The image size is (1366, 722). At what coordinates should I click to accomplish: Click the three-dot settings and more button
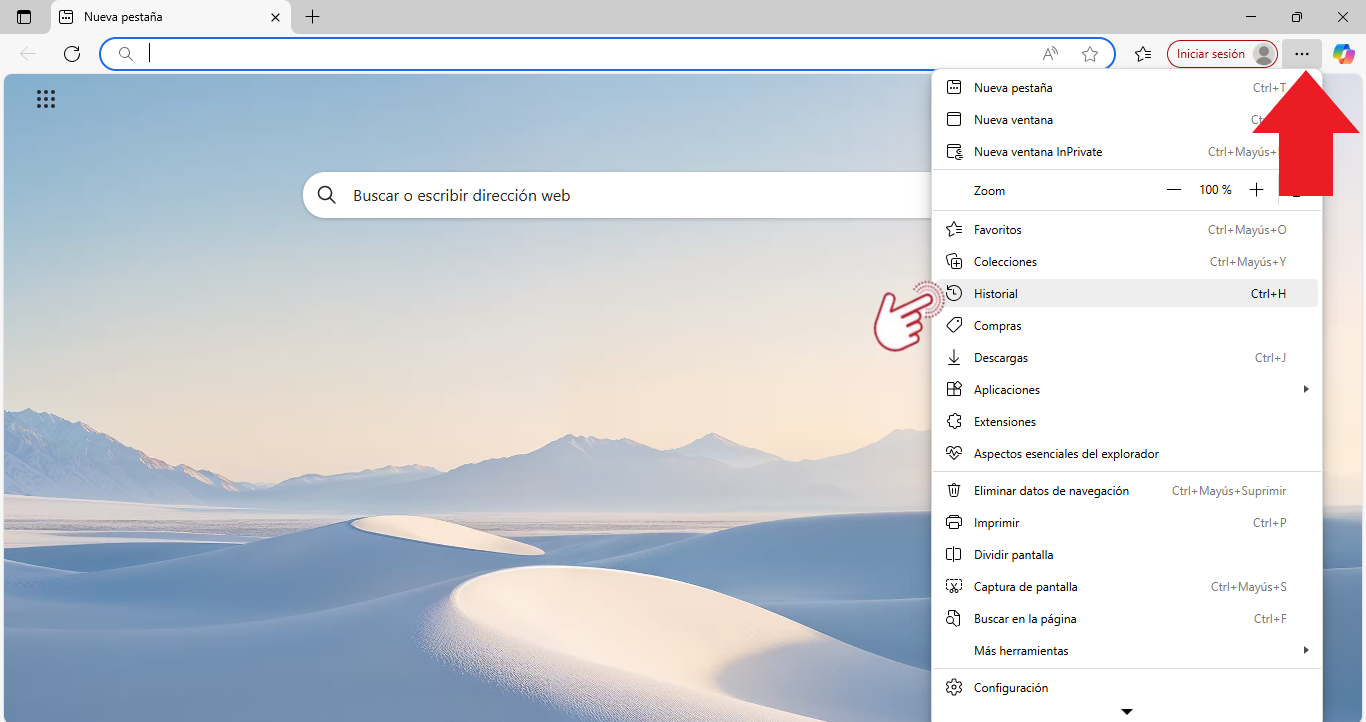point(1301,54)
